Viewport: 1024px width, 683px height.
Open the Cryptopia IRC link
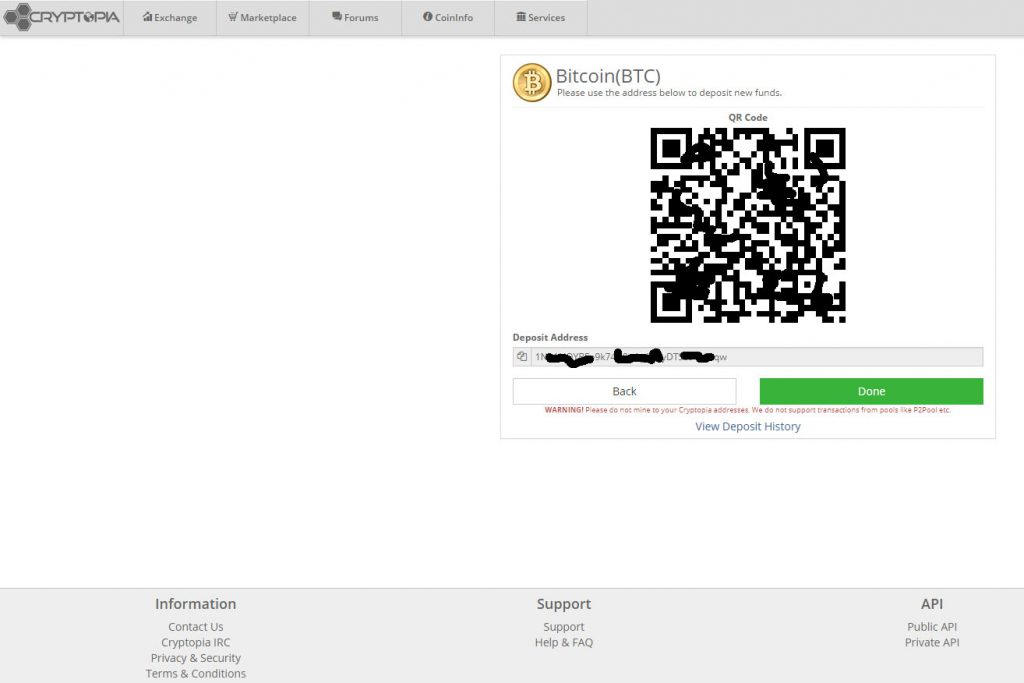(196, 643)
